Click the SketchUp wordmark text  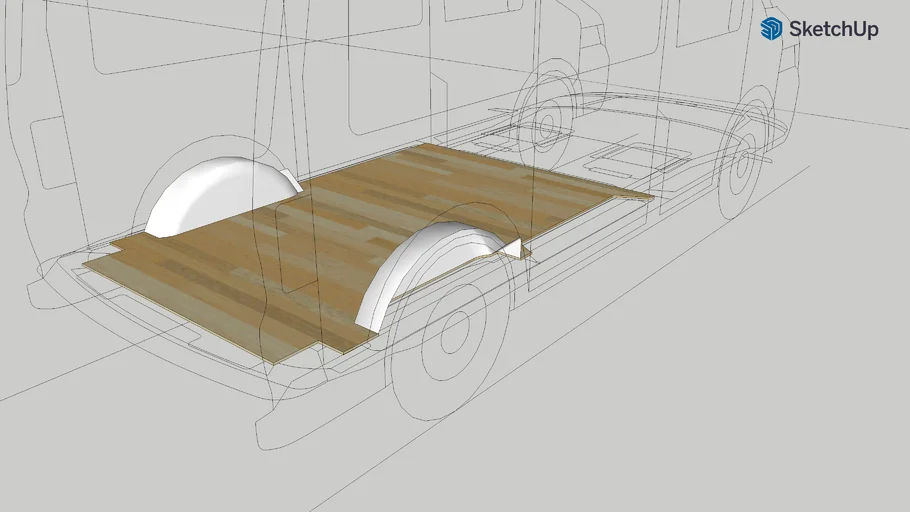pyautogui.click(x=833, y=30)
